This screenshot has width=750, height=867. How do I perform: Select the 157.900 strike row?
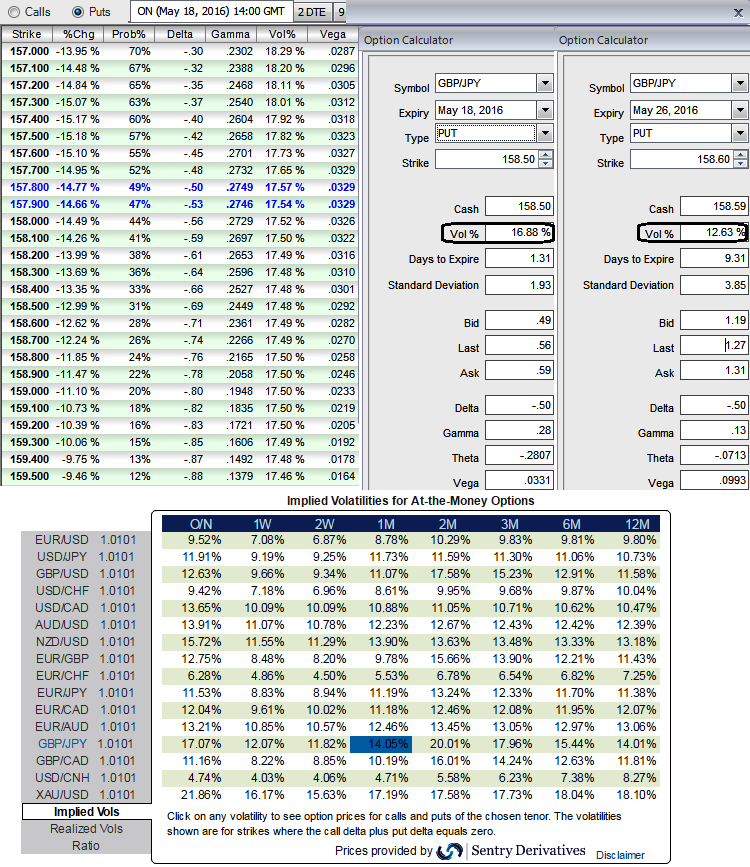click(180, 205)
